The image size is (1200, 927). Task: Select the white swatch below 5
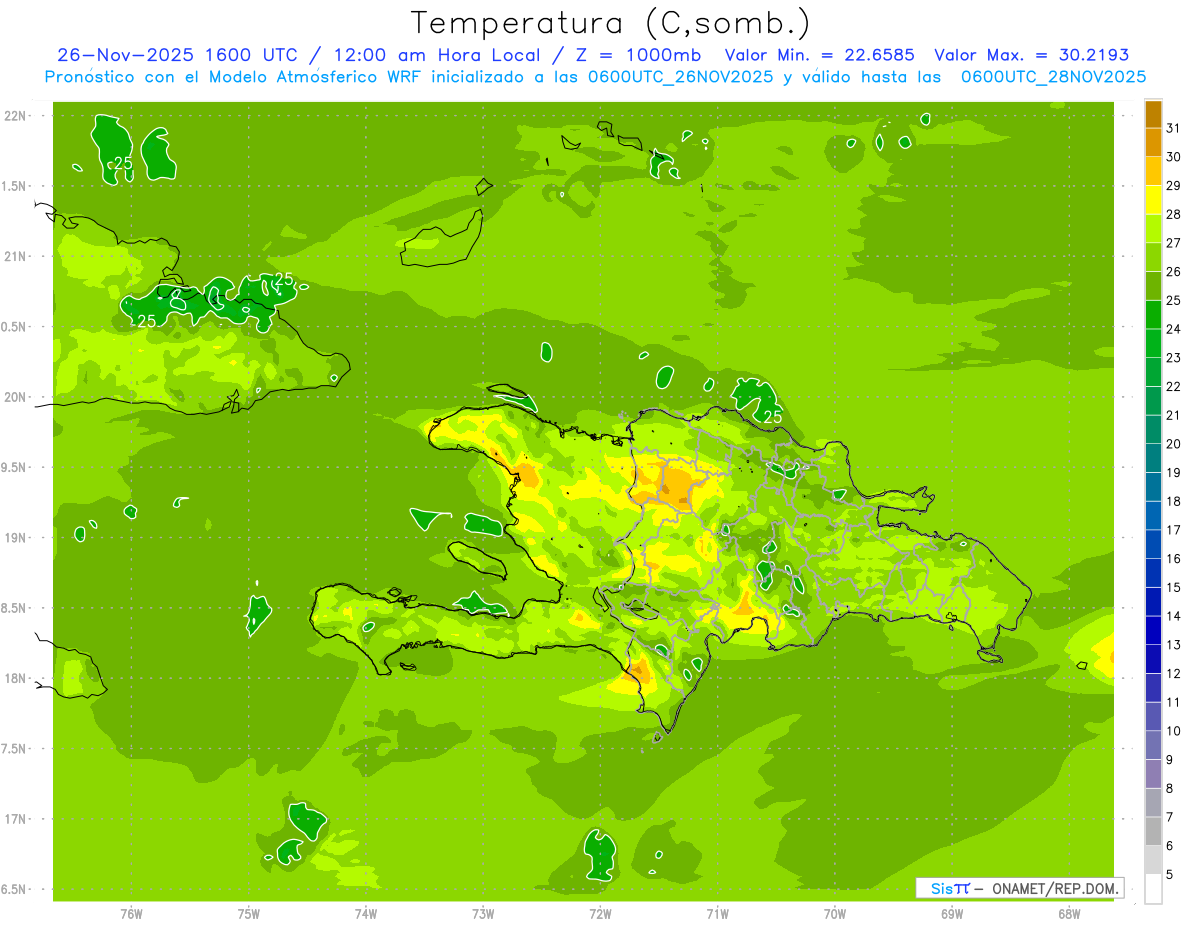click(1153, 889)
